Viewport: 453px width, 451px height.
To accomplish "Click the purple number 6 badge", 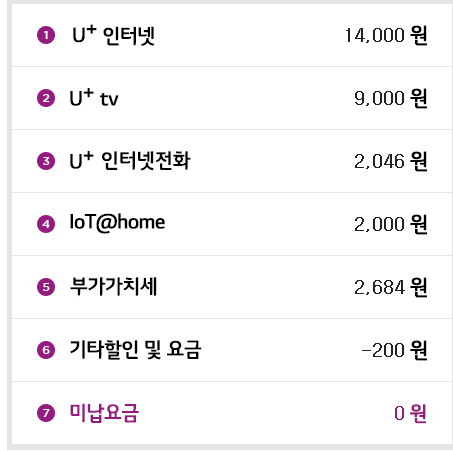I will click(x=46, y=350).
